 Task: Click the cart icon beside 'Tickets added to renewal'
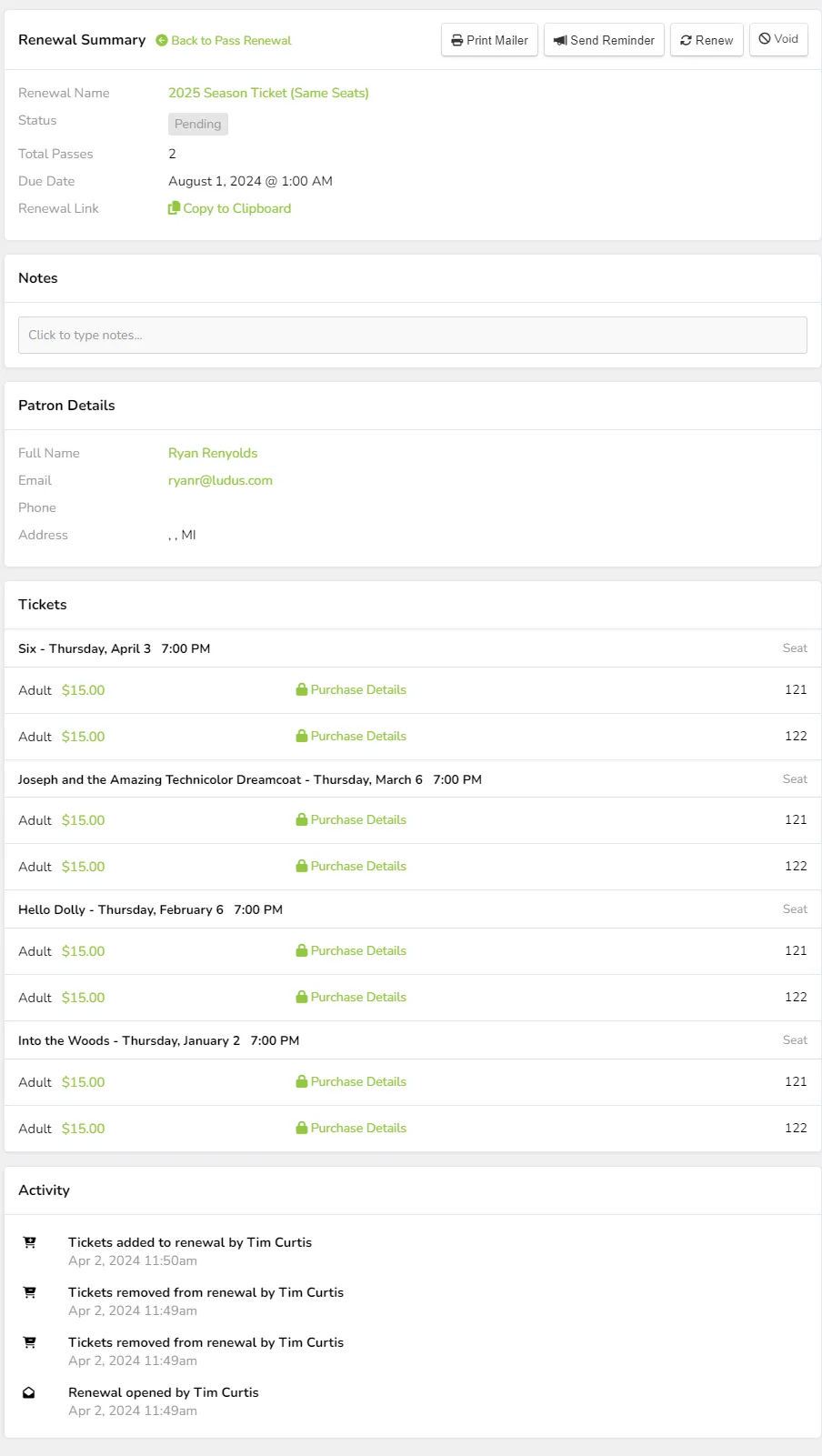(x=29, y=1242)
